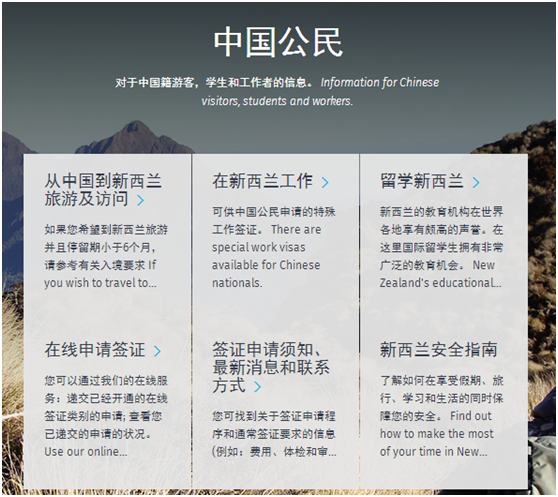Viewport: 558px width, 497px height.
Task: Open the 从中国到新西兰旅游及访问 heading link
Action: 103,190
